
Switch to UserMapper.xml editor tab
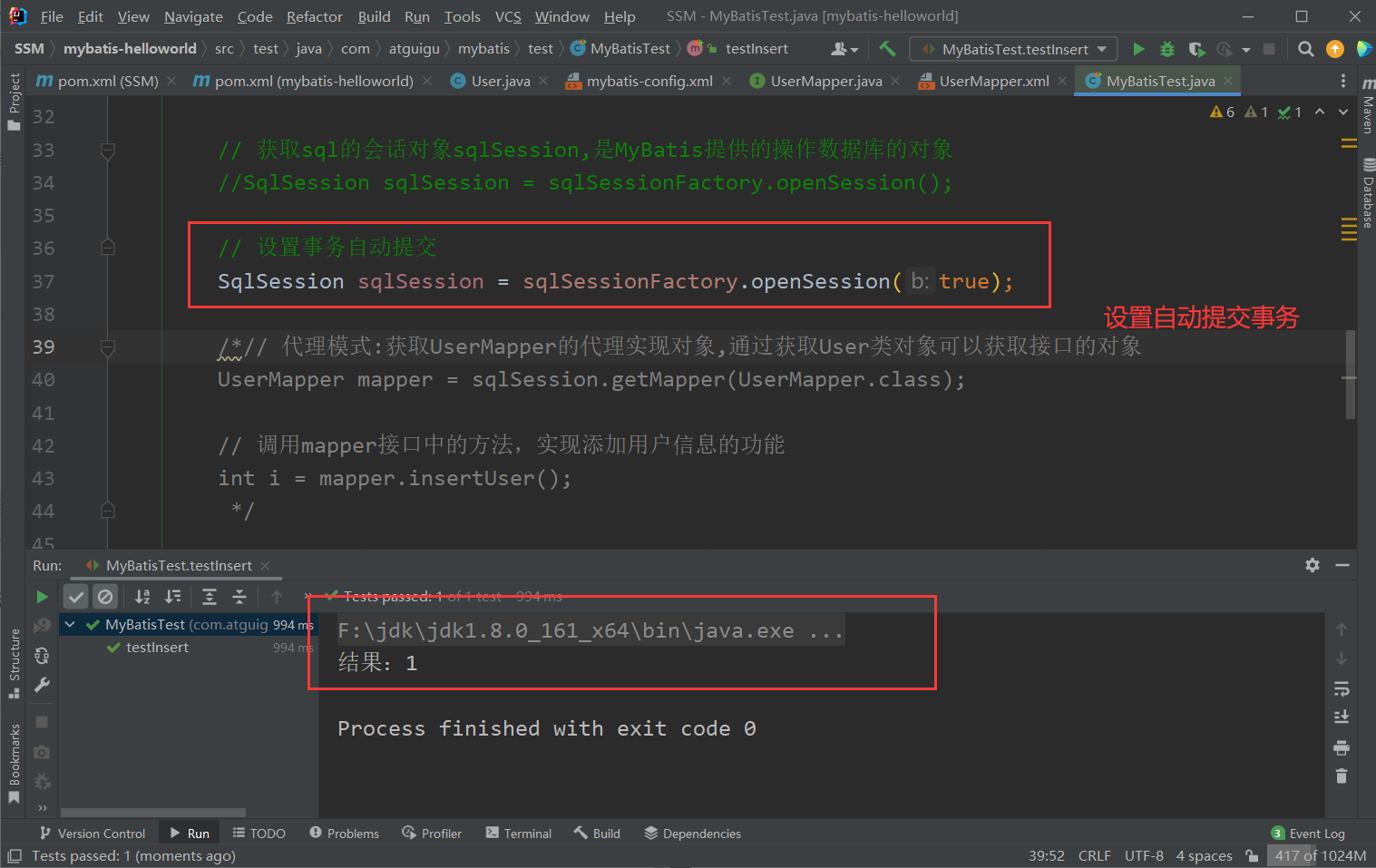(x=993, y=81)
